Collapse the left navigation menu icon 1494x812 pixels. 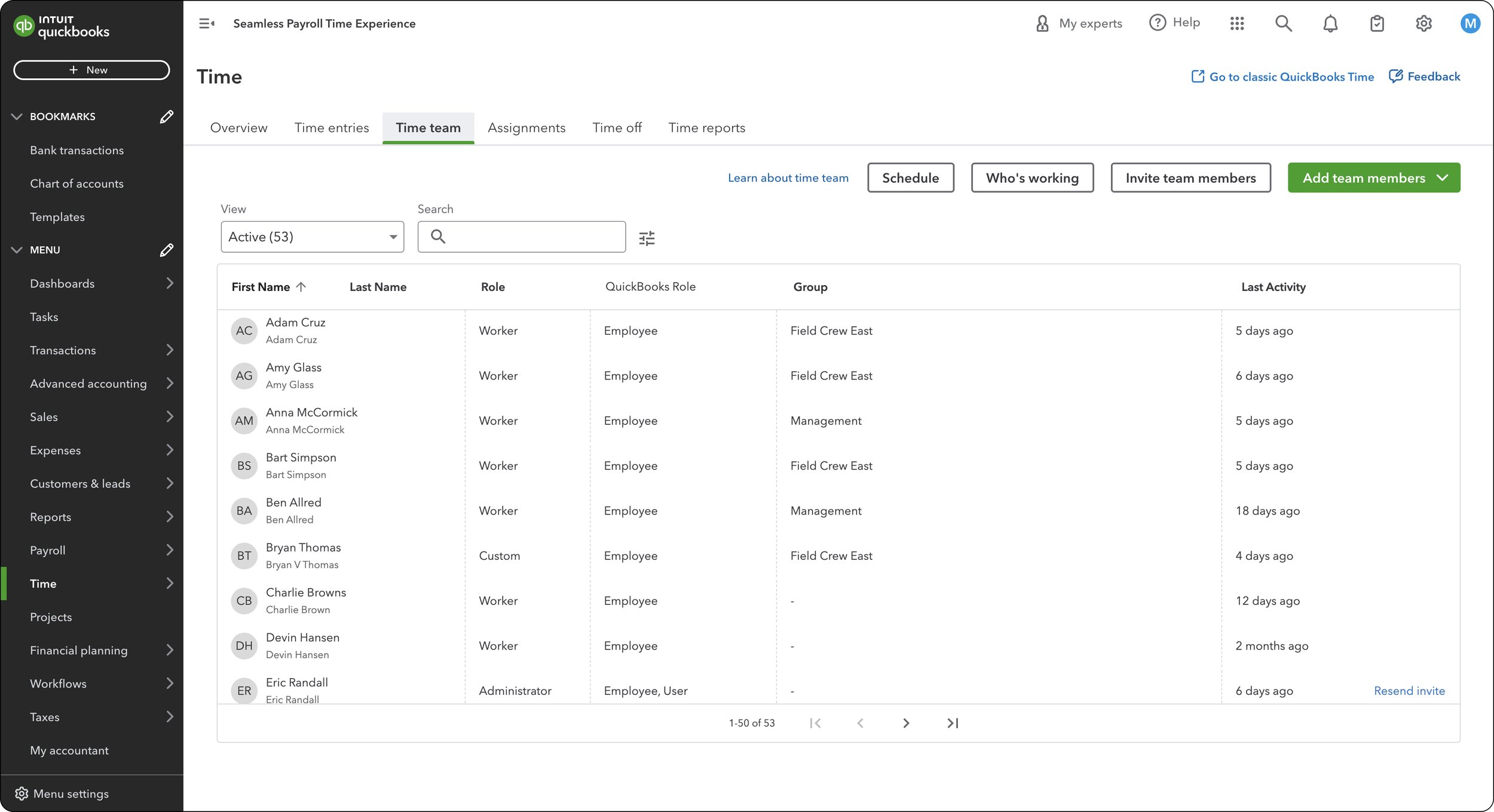206,23
